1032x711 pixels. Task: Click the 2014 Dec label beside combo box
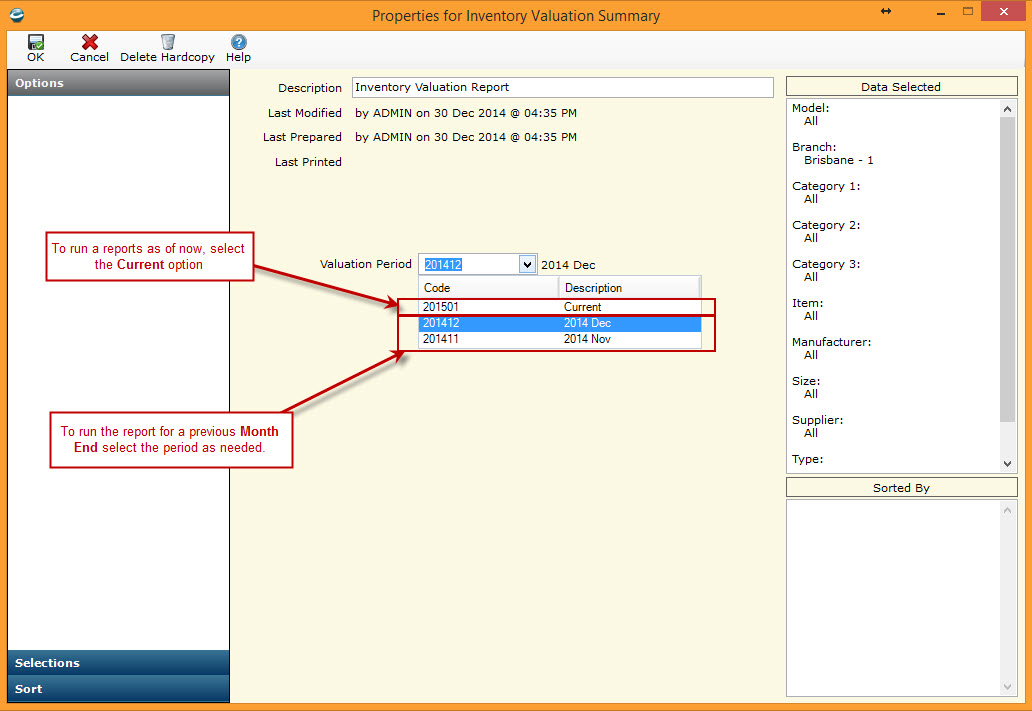568,265
